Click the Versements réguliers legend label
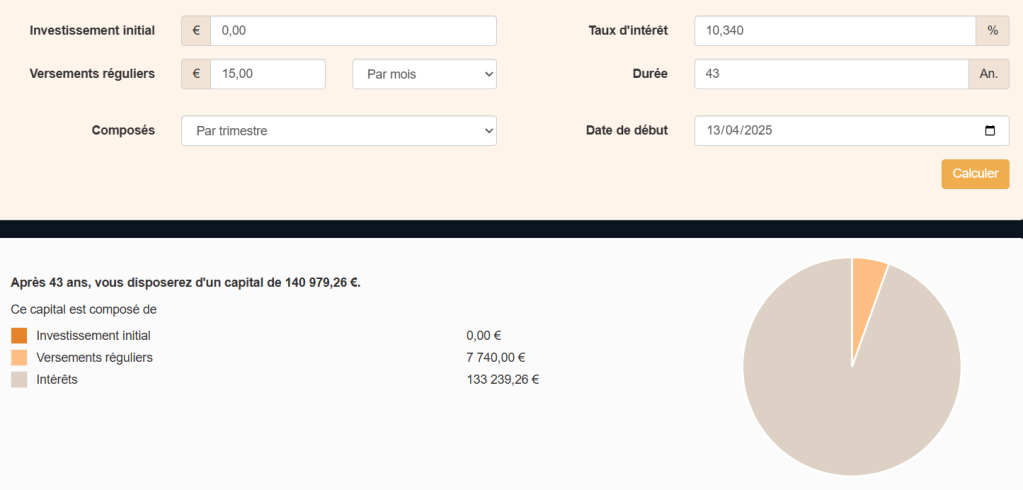 [94, 358]
